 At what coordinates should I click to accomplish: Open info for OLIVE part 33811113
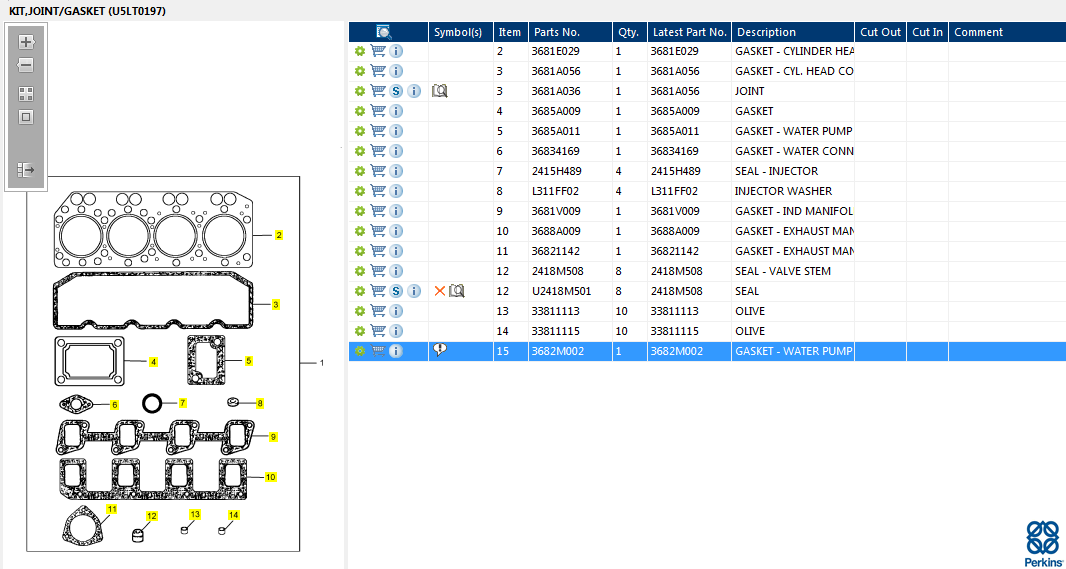396,311
